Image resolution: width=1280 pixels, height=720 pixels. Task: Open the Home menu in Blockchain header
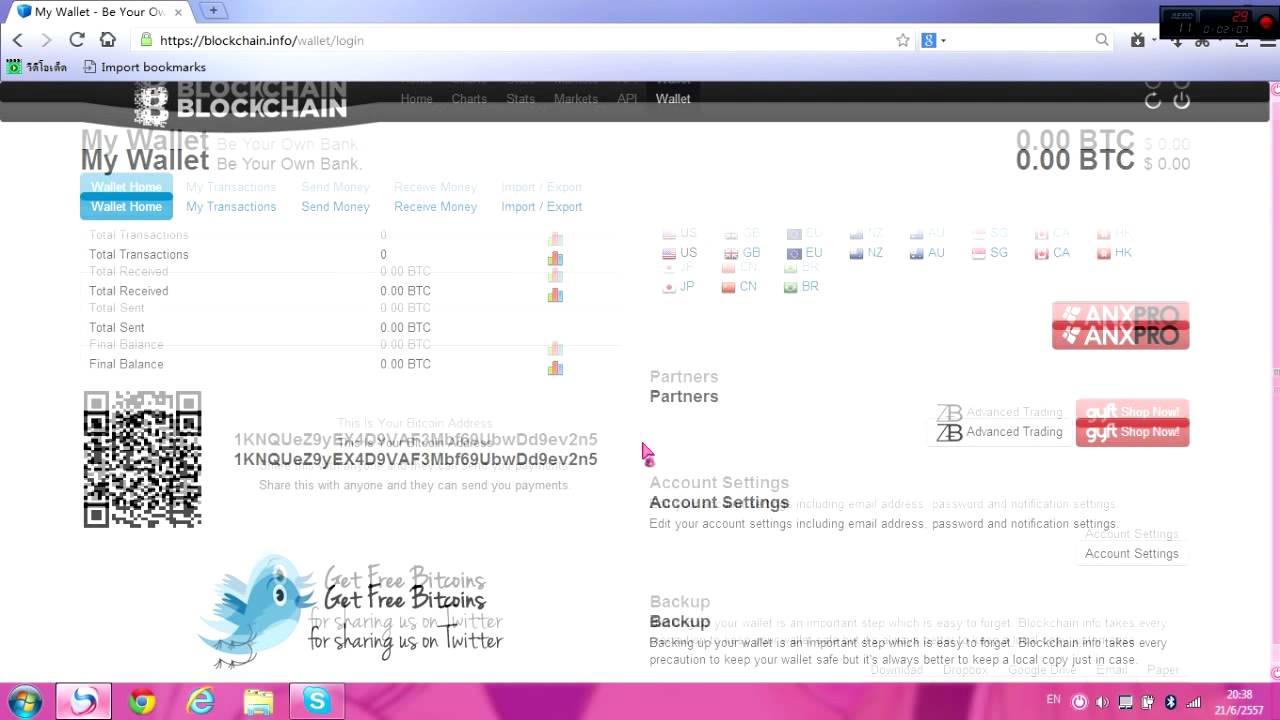click(x=416, y=99)
